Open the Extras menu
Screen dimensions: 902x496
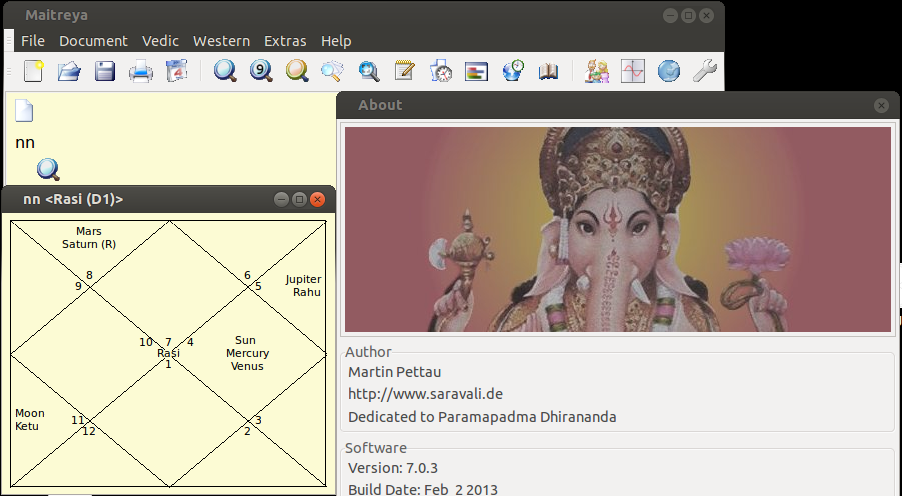point(285,41)
